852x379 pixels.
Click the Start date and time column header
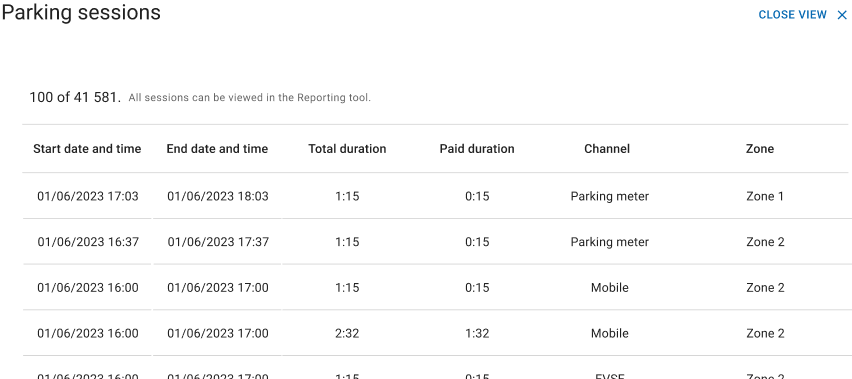87,149
